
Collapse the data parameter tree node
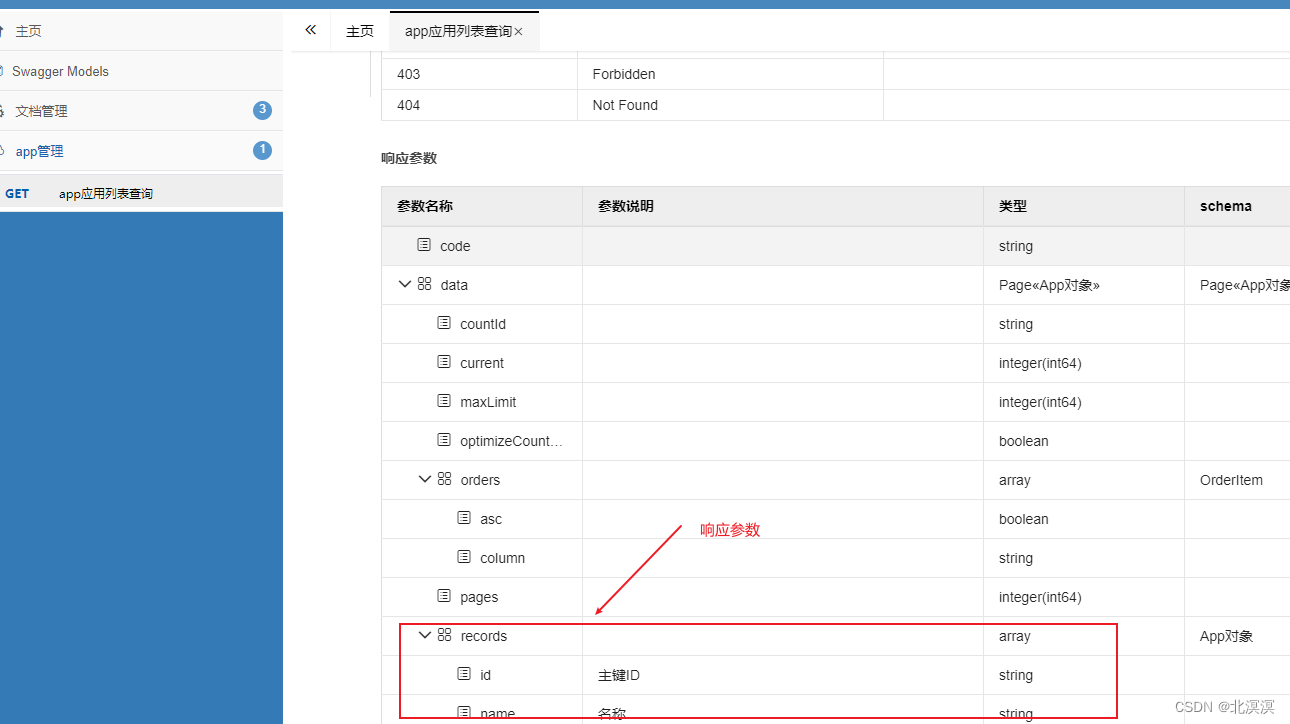pyautogui.click(x=405, y=284)
